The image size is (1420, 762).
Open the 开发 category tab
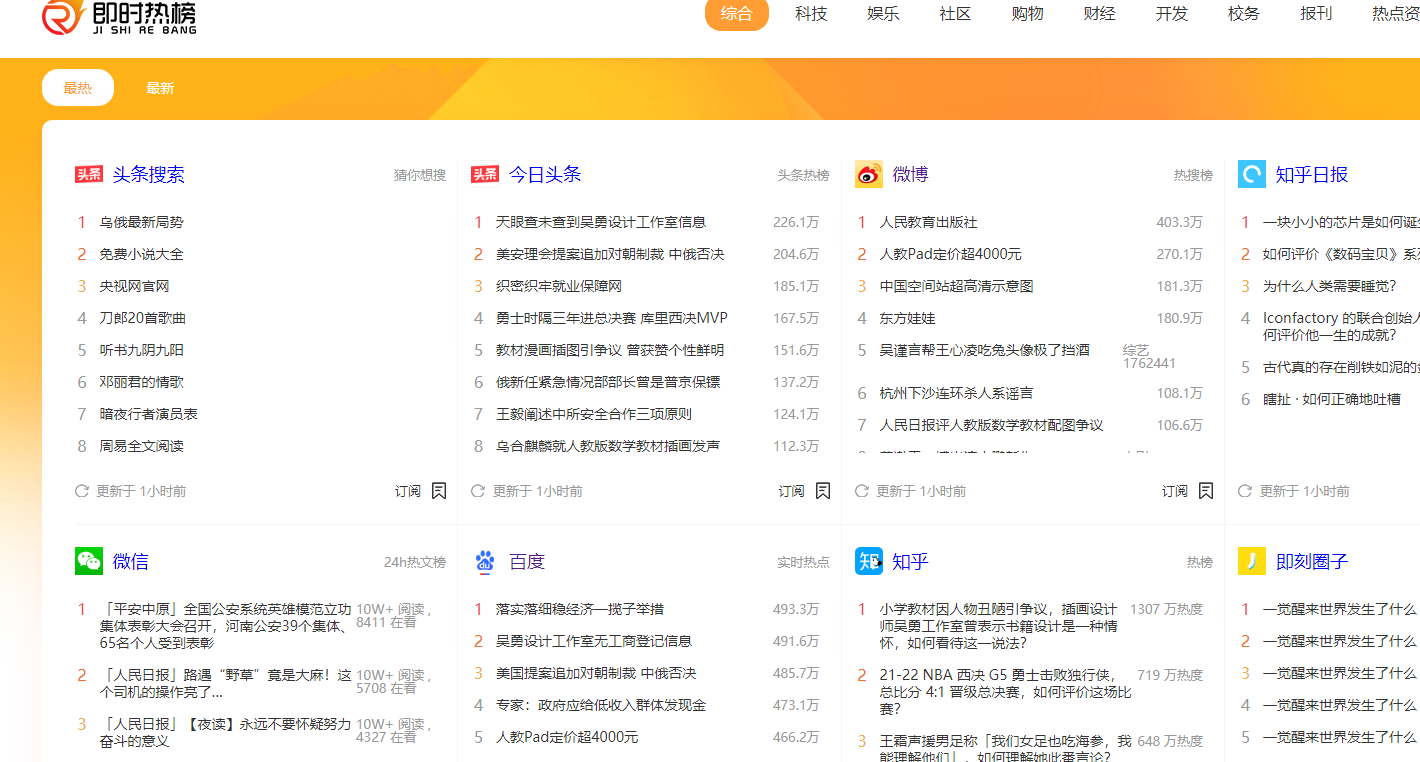pos(1171,13)
